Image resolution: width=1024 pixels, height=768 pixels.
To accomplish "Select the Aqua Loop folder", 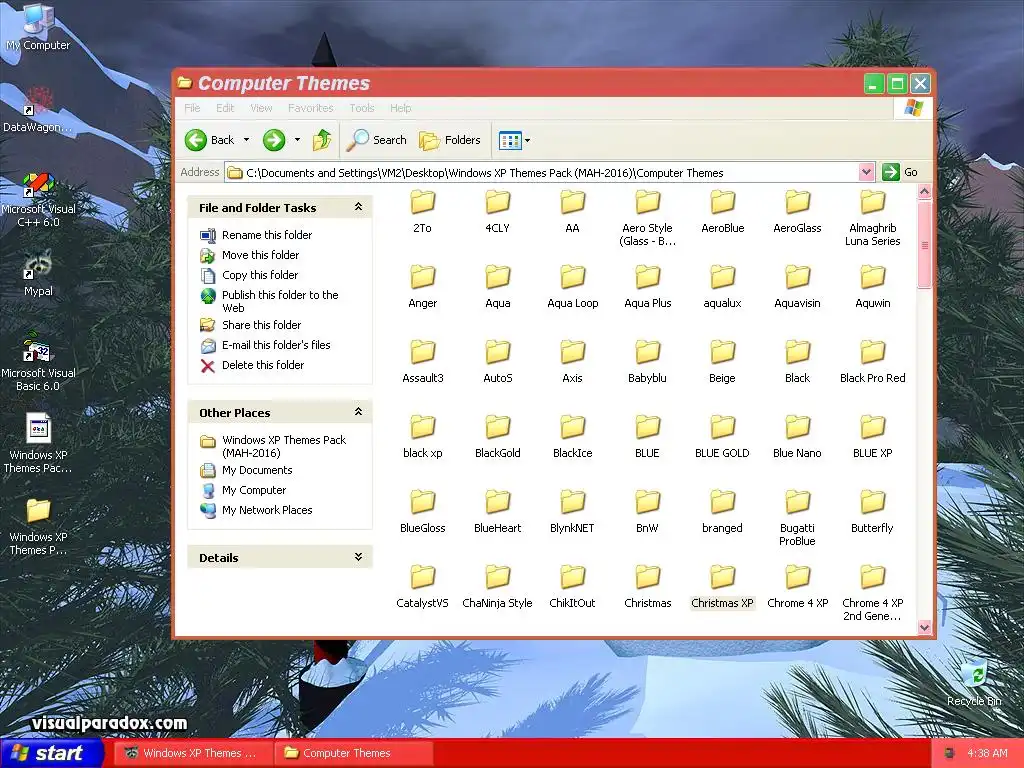I will pyautogui.click(x=573, y=286).
